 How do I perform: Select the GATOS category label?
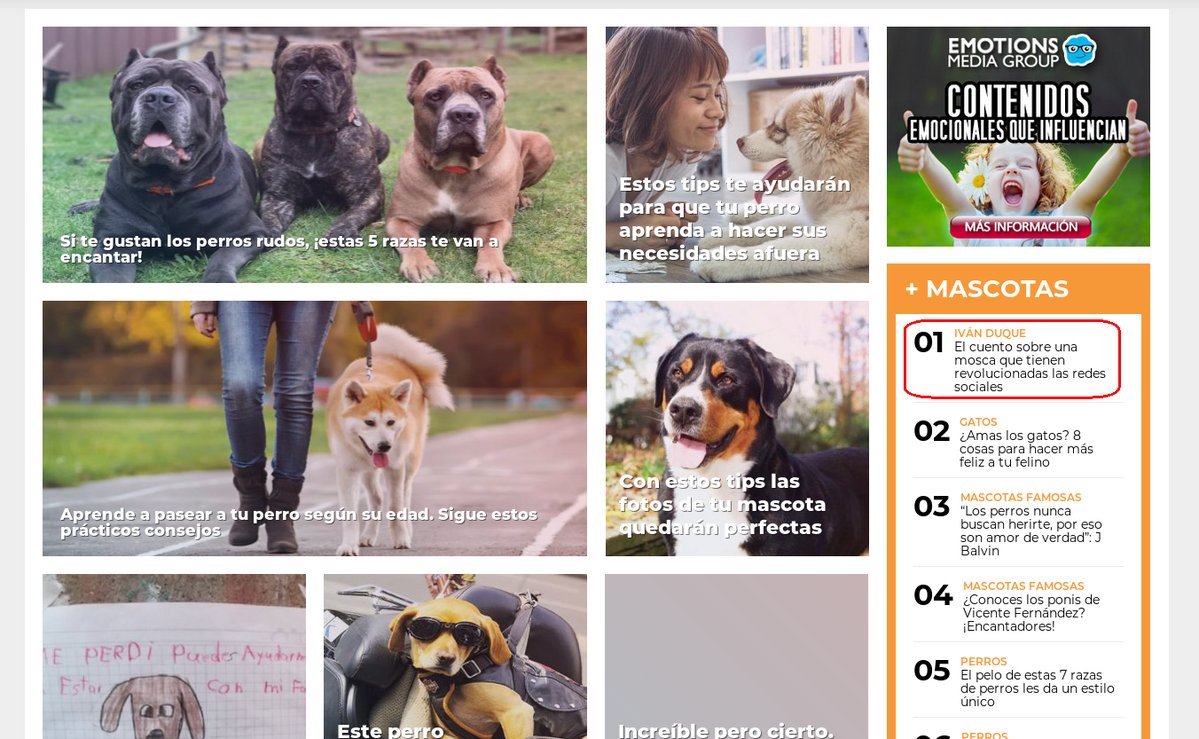pyautogui.click(x=978, y=422)
